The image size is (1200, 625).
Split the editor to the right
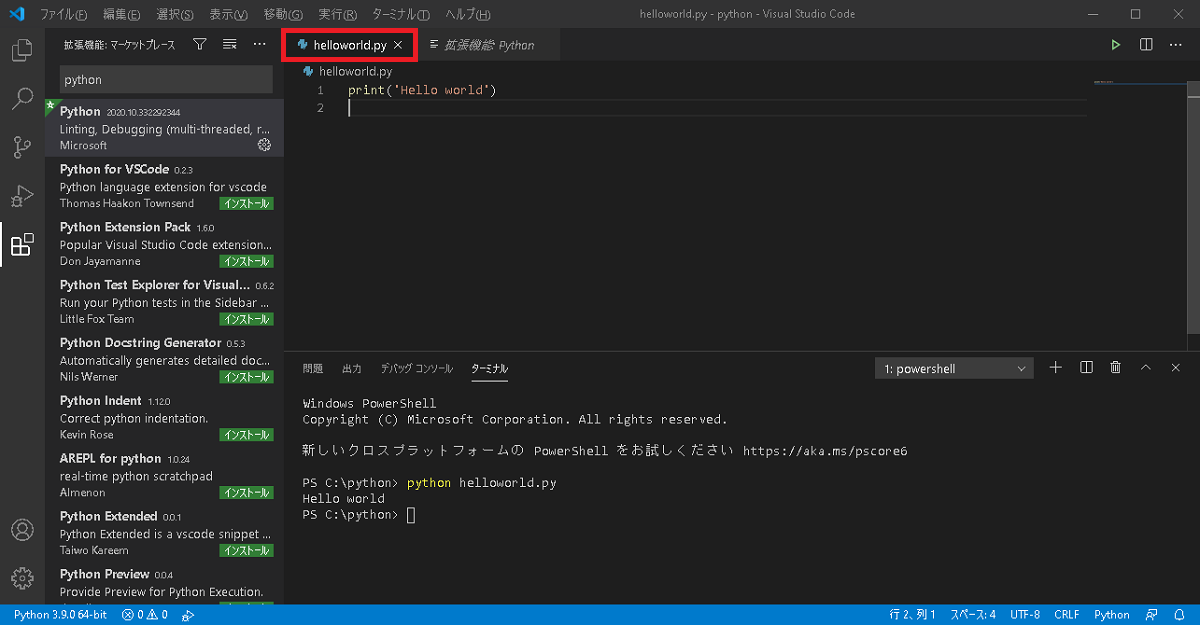coord(1146,45)
